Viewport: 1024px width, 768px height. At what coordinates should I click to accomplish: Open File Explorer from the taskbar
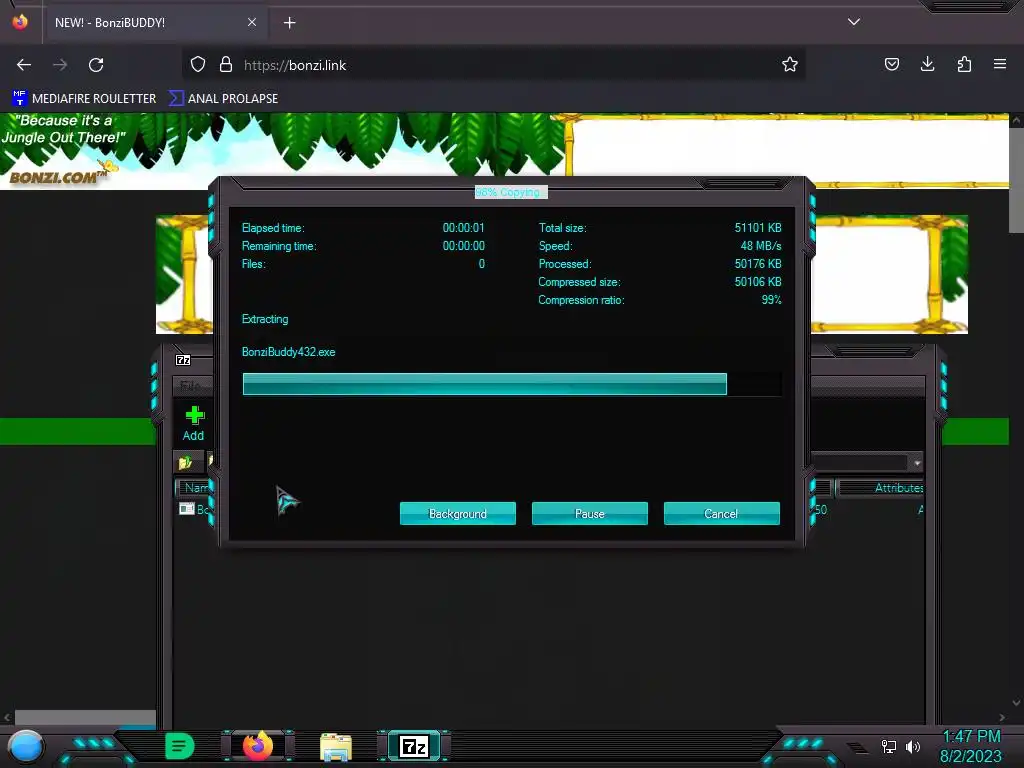336,747
